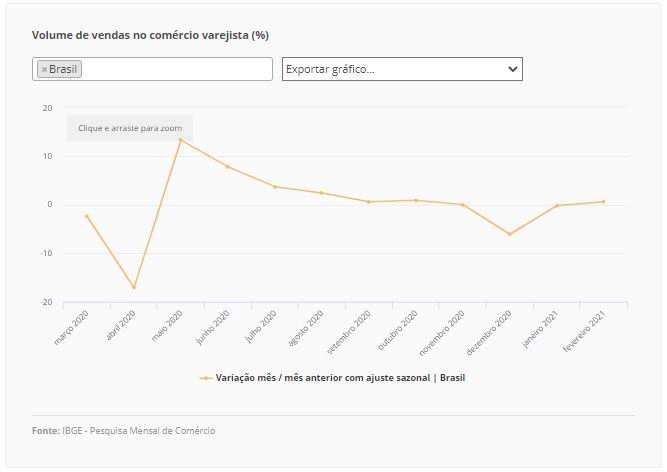Click the Clique e arraste para zoom hint
This screenshot has height=472, width=667.
(x=130, y=128)
